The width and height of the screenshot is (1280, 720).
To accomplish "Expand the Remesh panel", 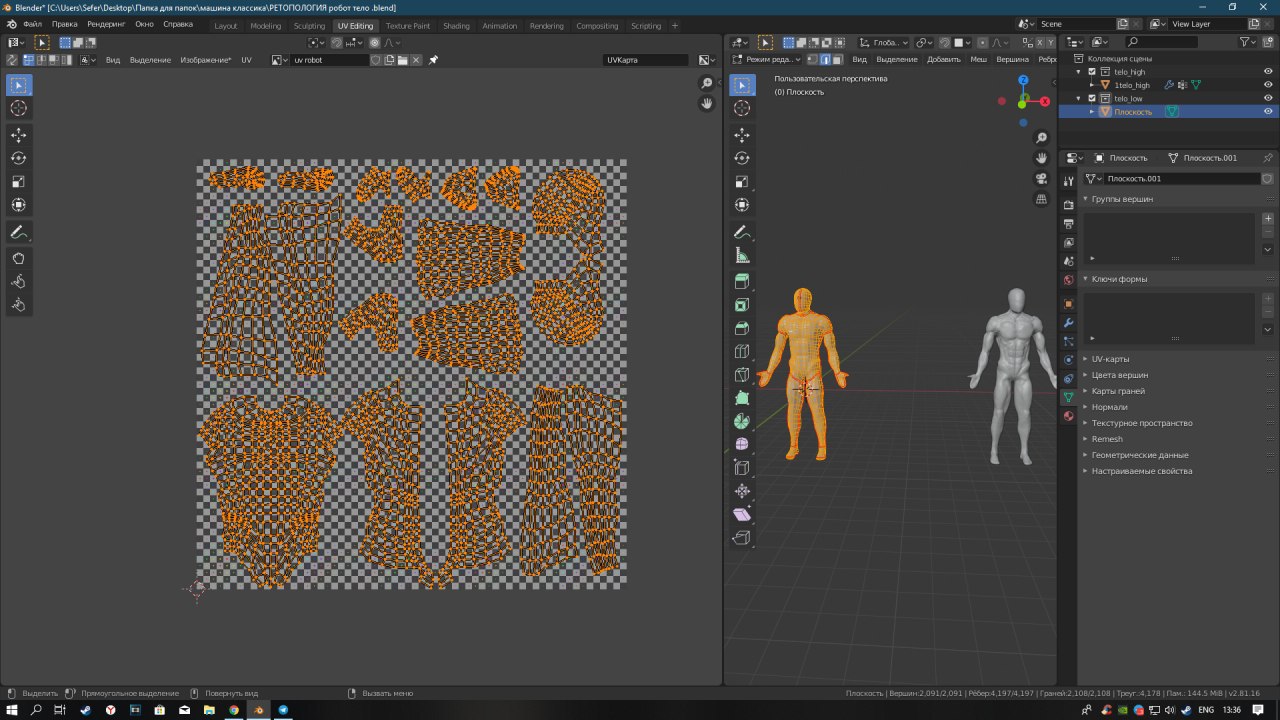I will coord(1178,439).
